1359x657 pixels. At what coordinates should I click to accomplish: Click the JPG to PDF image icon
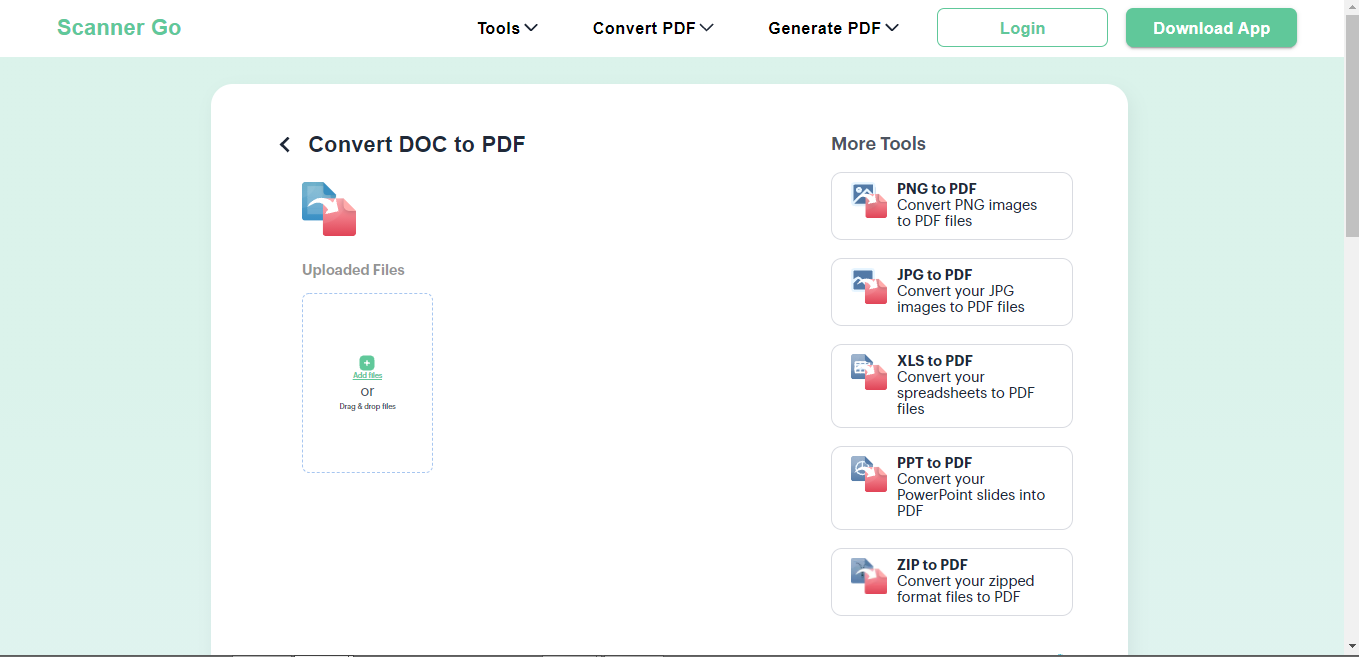click(x=869, y=287)
